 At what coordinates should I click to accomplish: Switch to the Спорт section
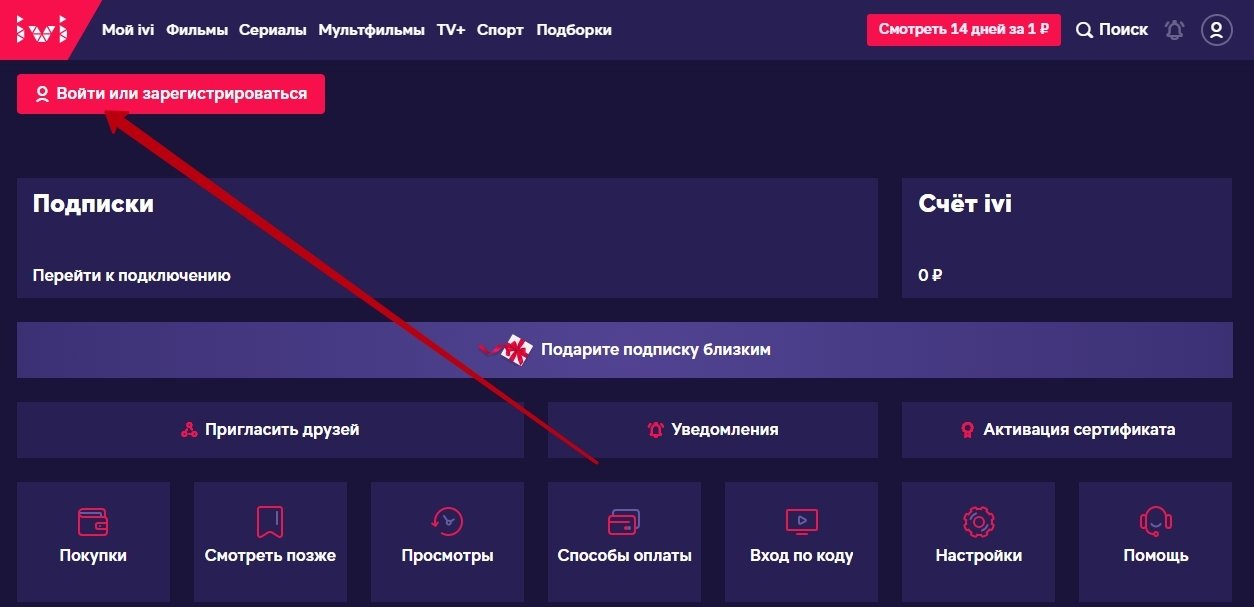click(500, 30)
